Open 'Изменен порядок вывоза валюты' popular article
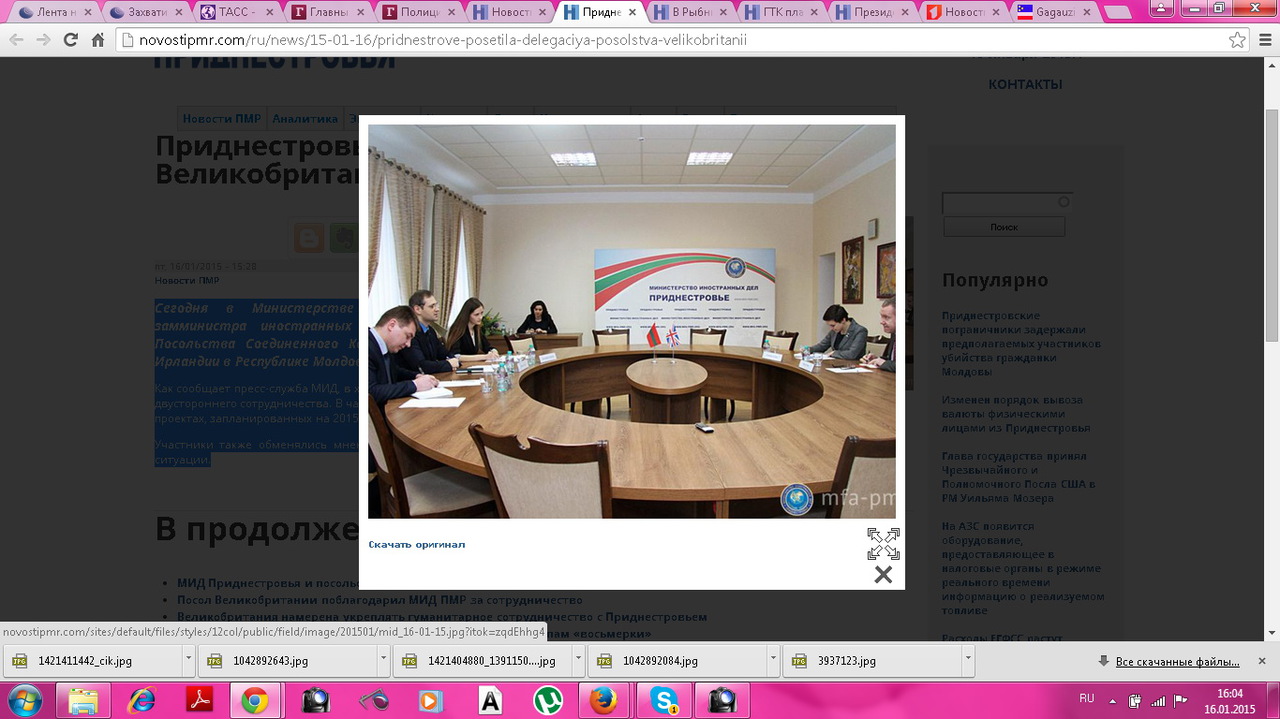Image resolution: width=1280 pixels, height=719 pixels. (x=1016, y=413)
